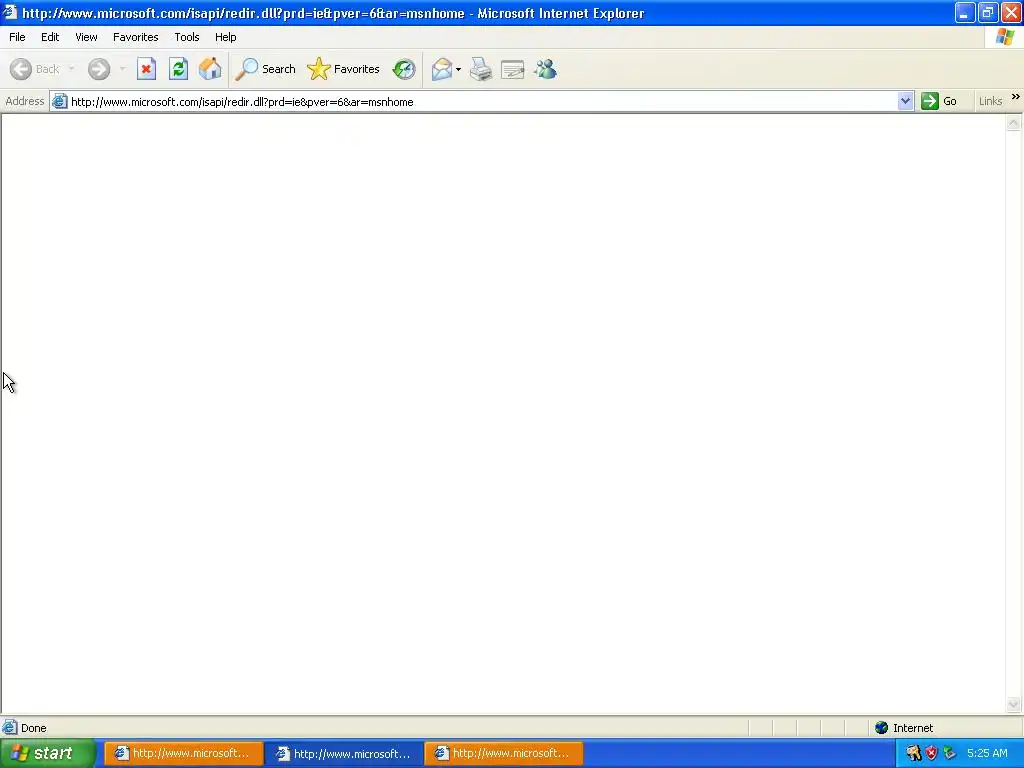This screenshot has height=768, width=1024.
Task: Click the Start button
Action: [47, 753]
